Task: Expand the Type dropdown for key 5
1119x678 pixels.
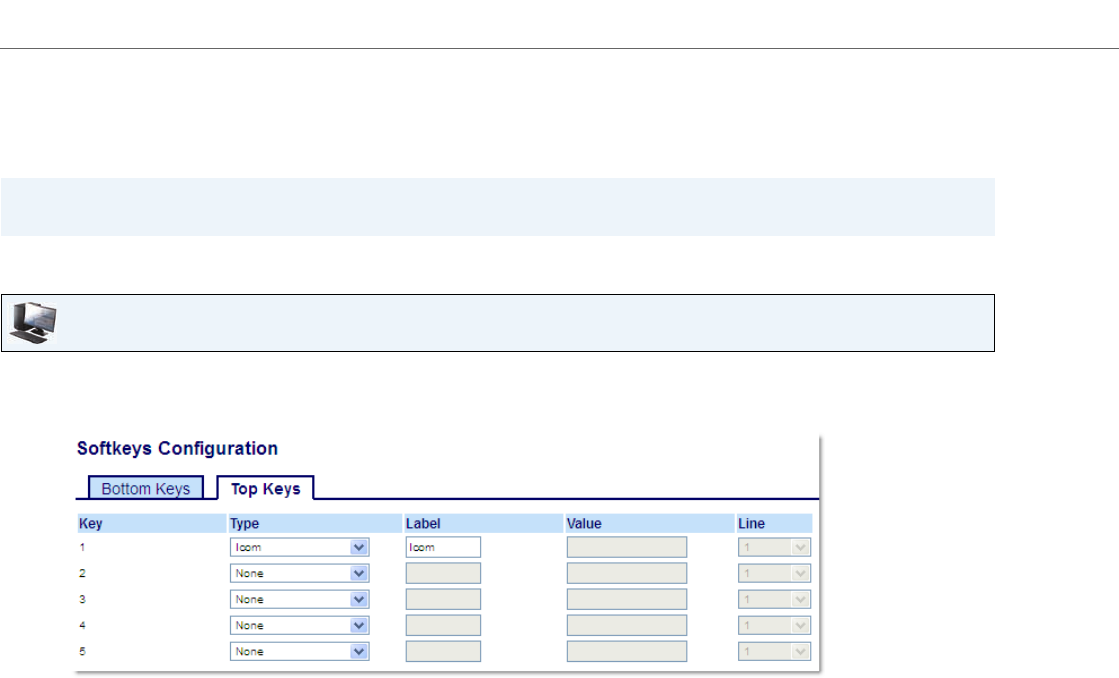Action: (x=299, y=652)
